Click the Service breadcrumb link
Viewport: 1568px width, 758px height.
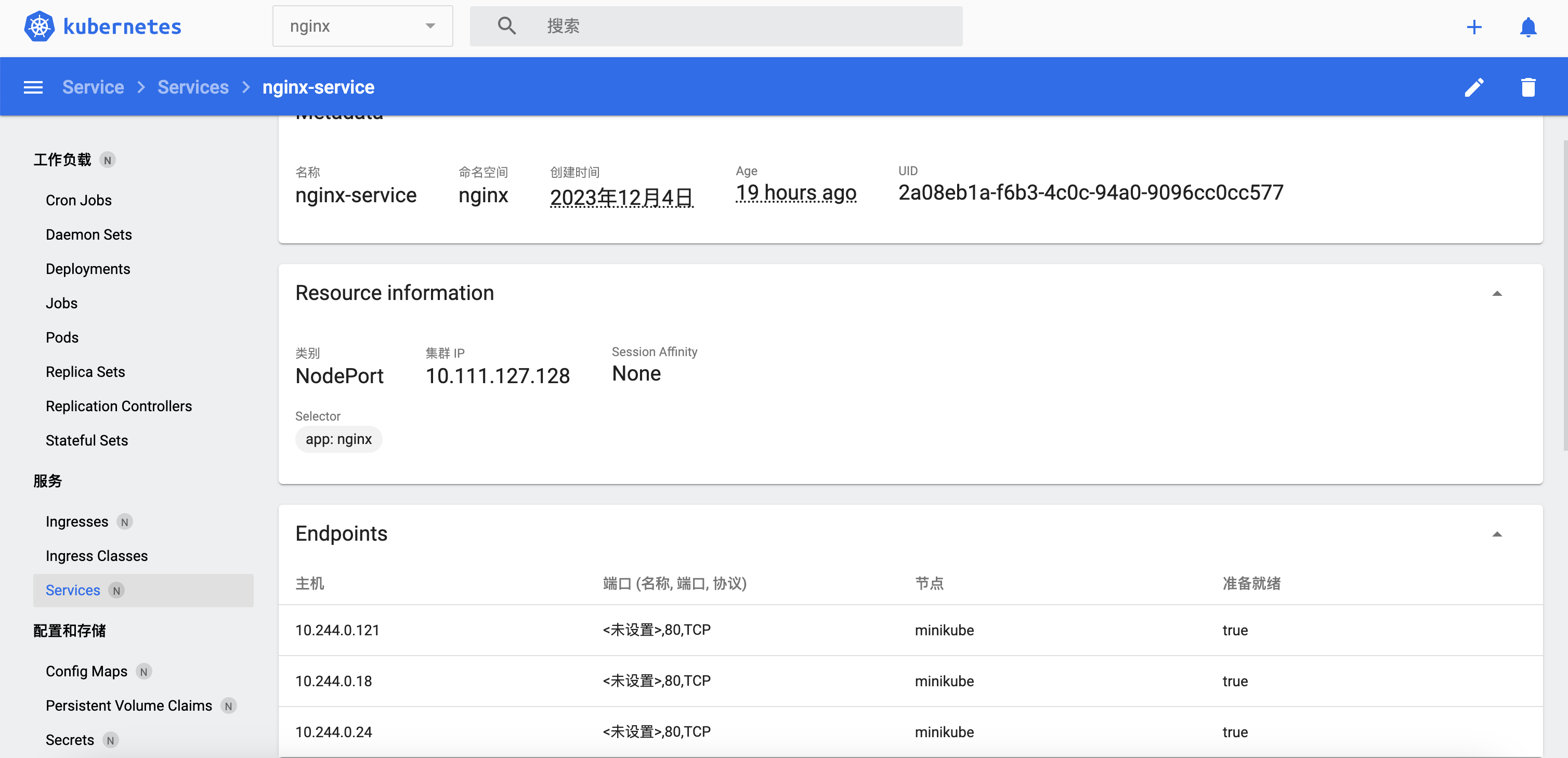[x=93, y=87]
